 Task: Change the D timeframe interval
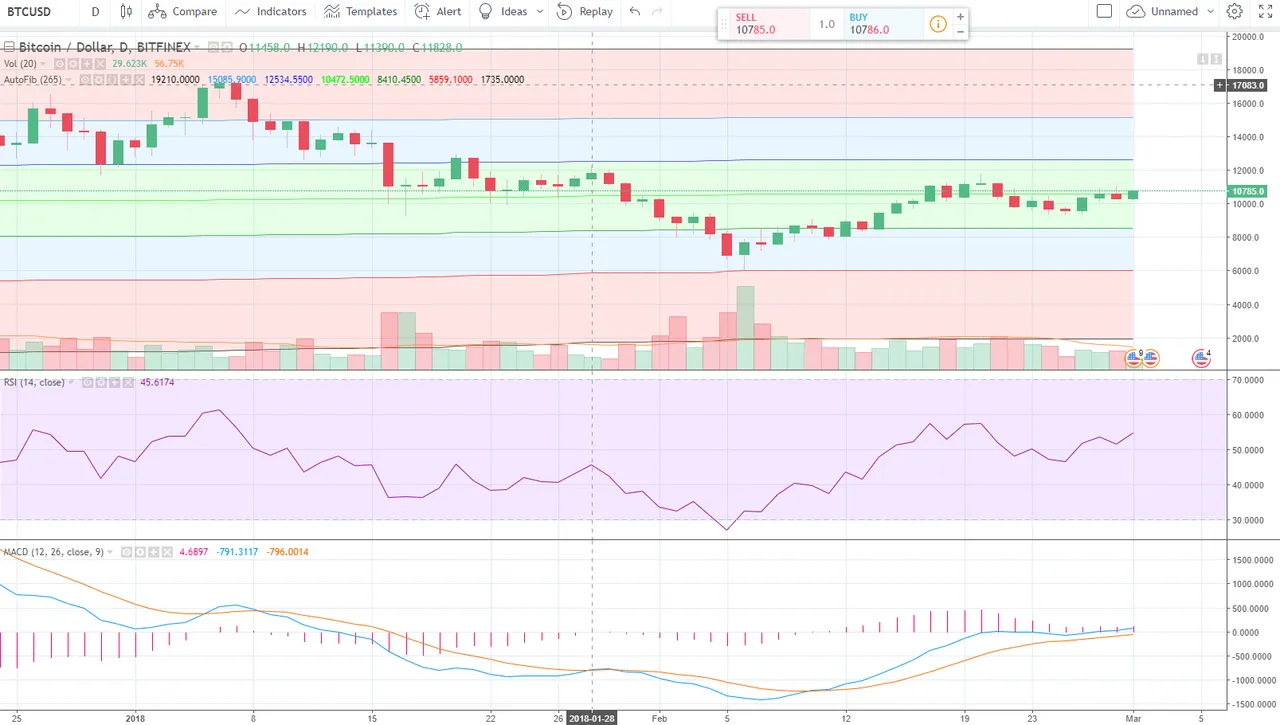tap(95, 12)
